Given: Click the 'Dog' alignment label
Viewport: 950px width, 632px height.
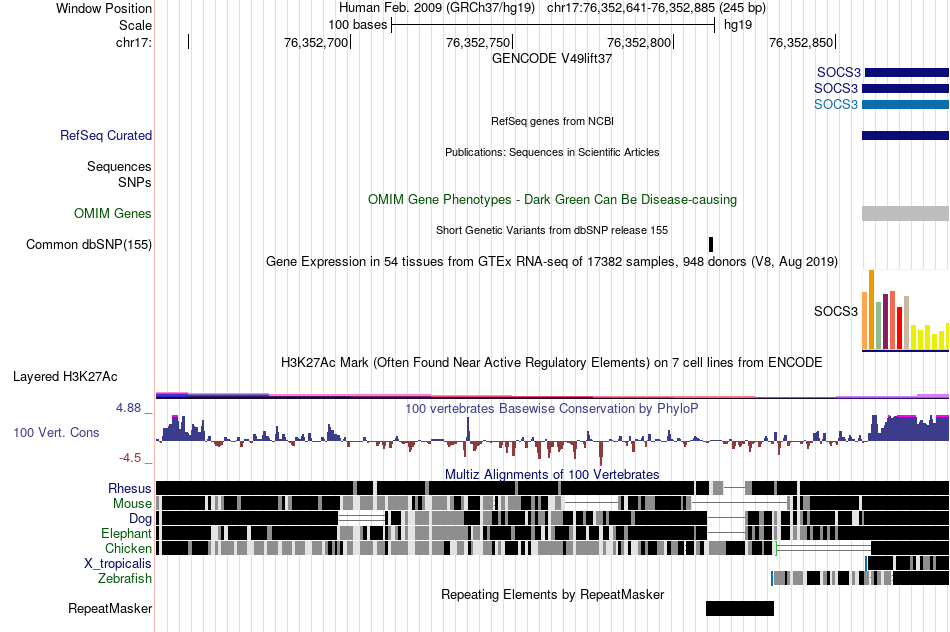Looking at the screenshot, I should coord(140,519).
